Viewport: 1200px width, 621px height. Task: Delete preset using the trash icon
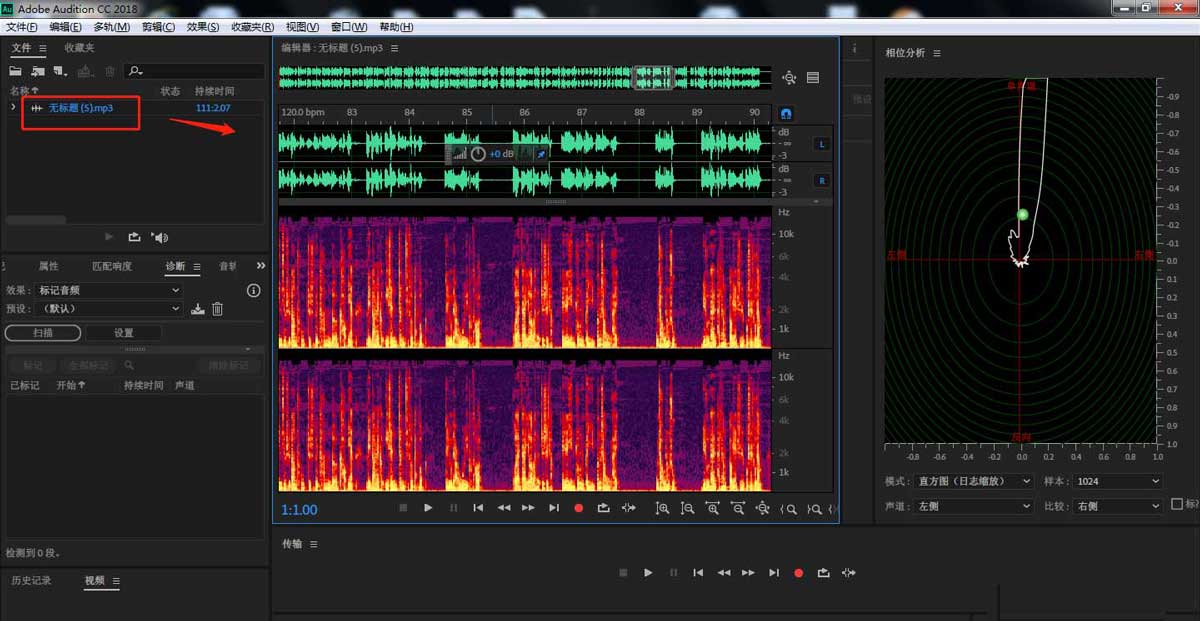pos(217,309)
